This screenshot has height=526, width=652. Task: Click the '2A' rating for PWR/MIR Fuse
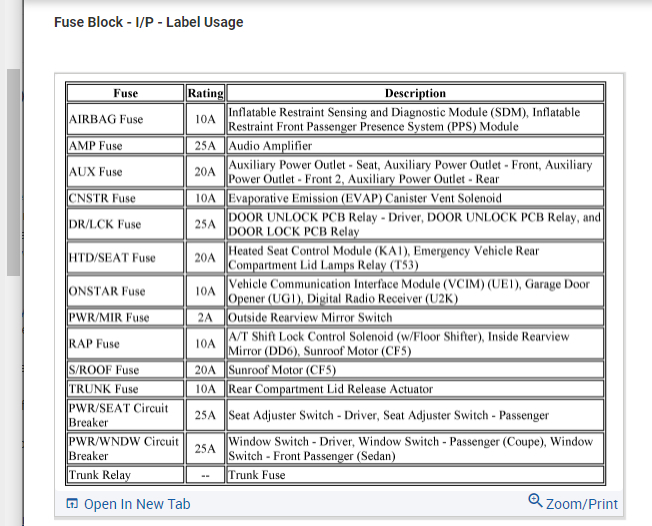pyautogui.click(x=205, y=317)
